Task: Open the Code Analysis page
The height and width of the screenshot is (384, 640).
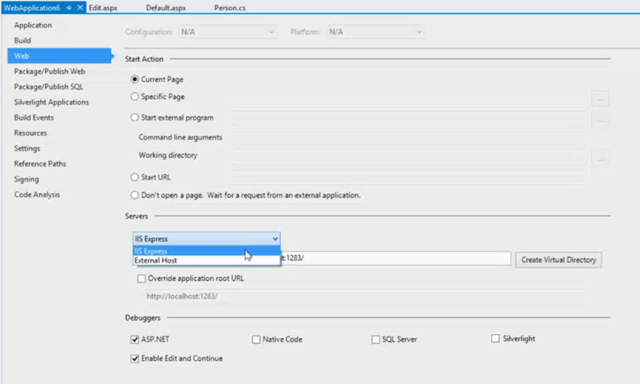Action: (37, 195)
